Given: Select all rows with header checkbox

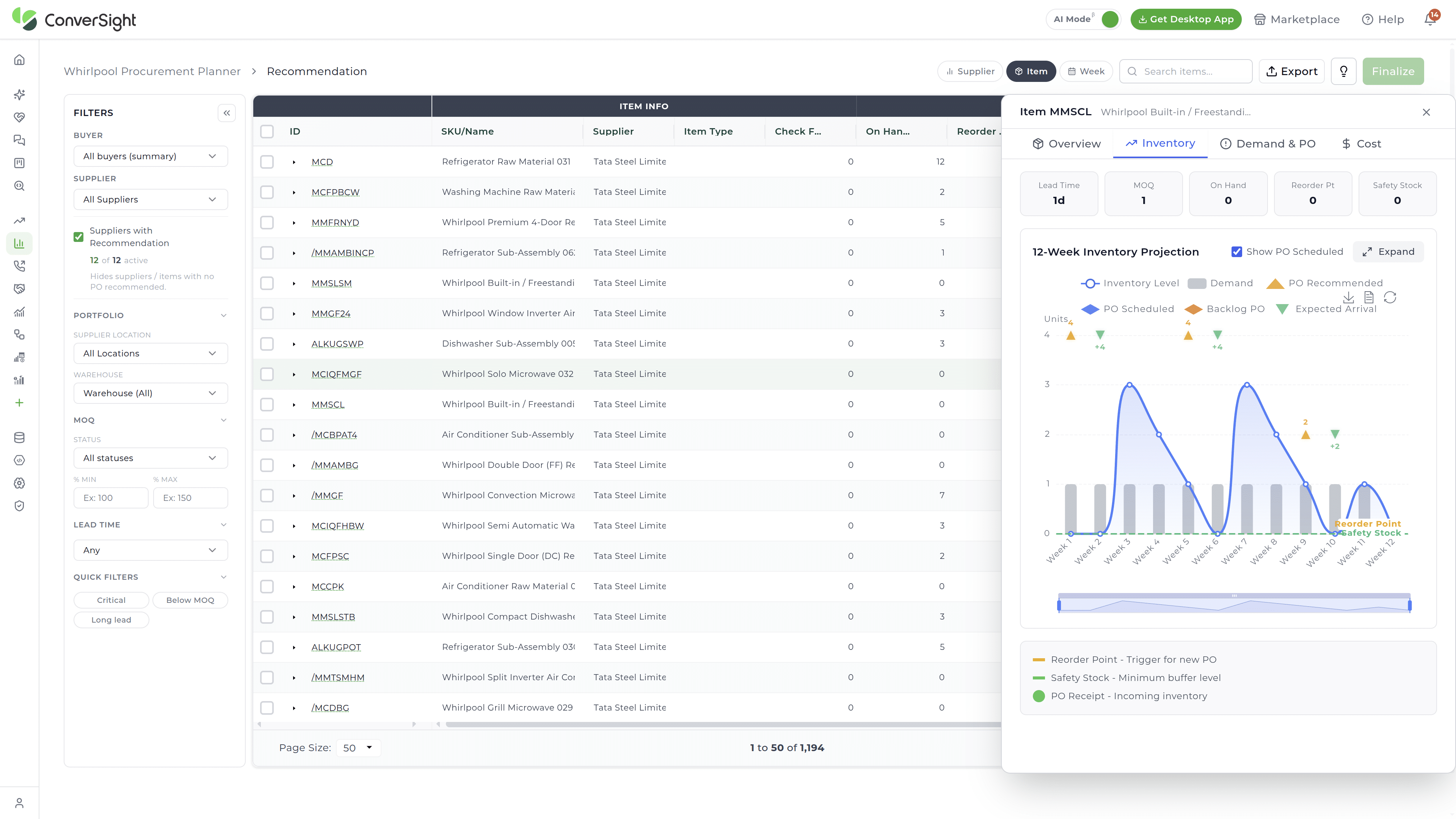Looking at the screenshot, I should pos(267,131).
